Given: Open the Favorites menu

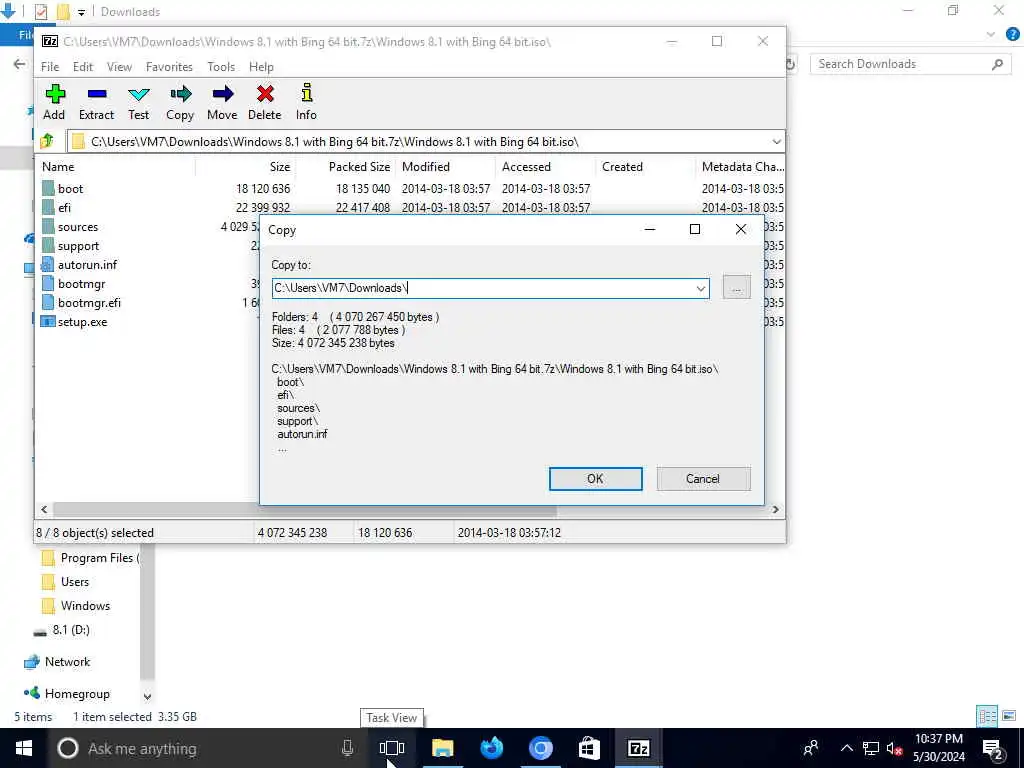Looking at the screenshot, I should (169, 67).
